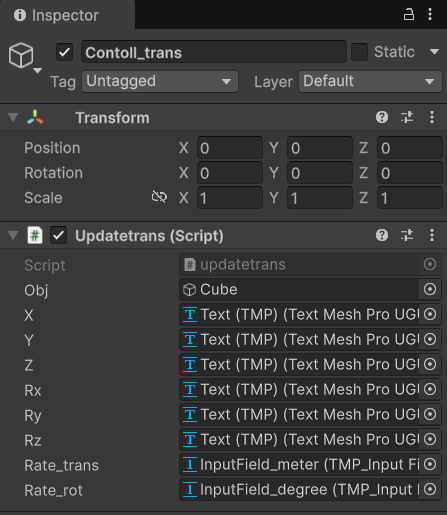Image resolution: width=447 pixels, height=515 pixels.
Task: Click the Scale constrain proportions link icon
Action: 159,197
